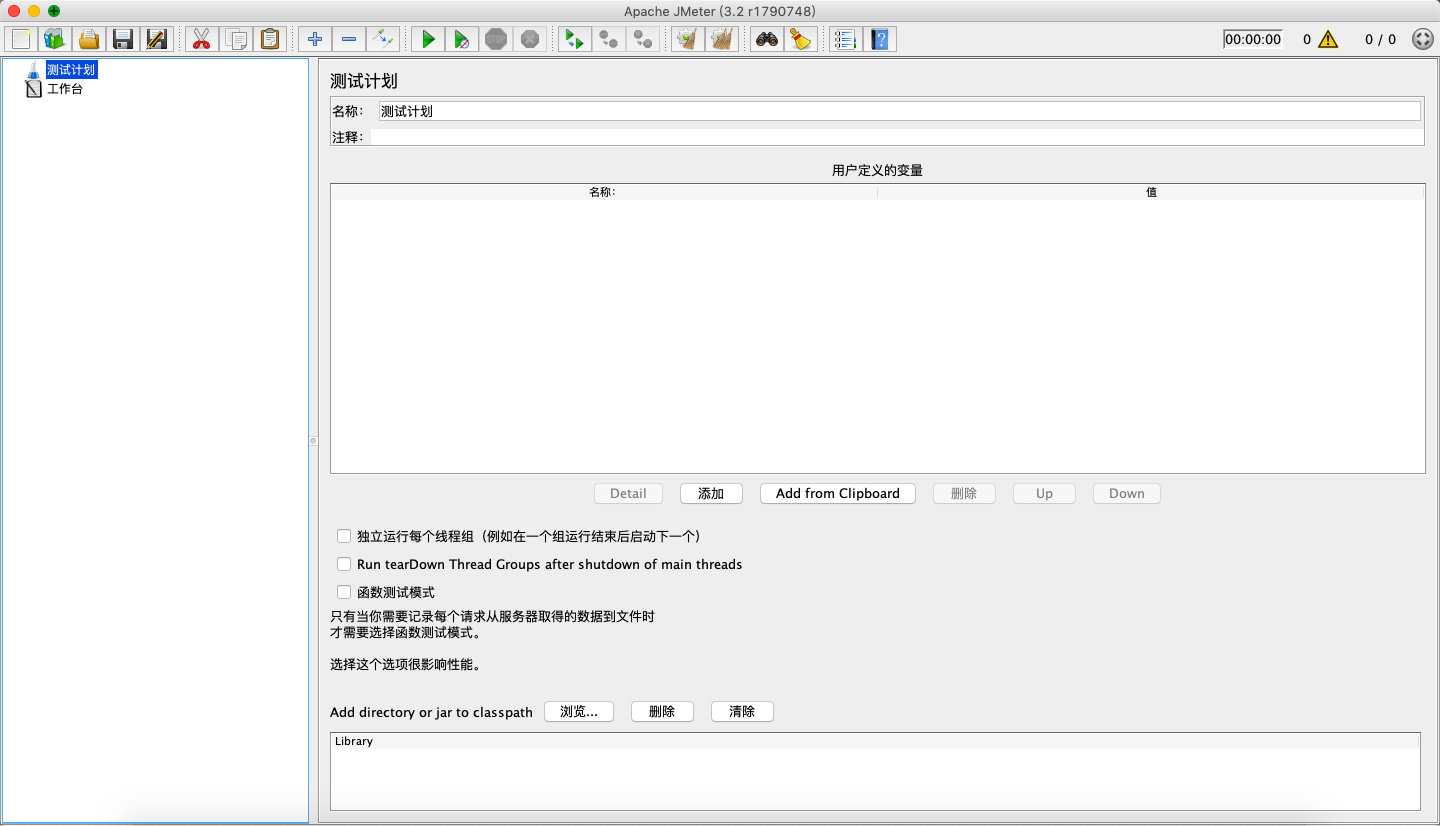Enable 独立运行每个线程组 checkbox
Screen dimensions: 1440x826
point(344,536)
